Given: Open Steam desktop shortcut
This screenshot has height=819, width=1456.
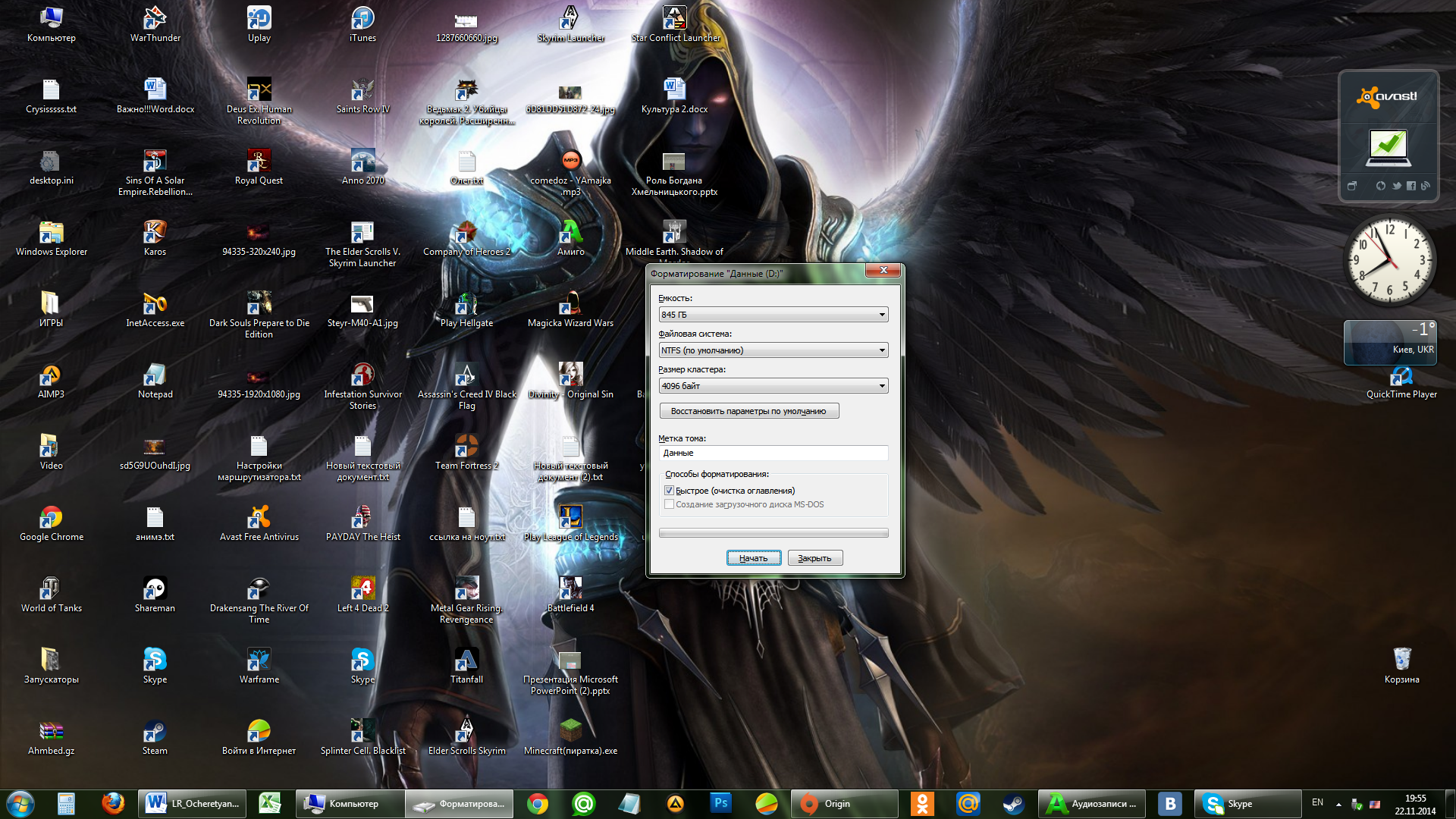Looking at the screenshot, I should point(155,737).
